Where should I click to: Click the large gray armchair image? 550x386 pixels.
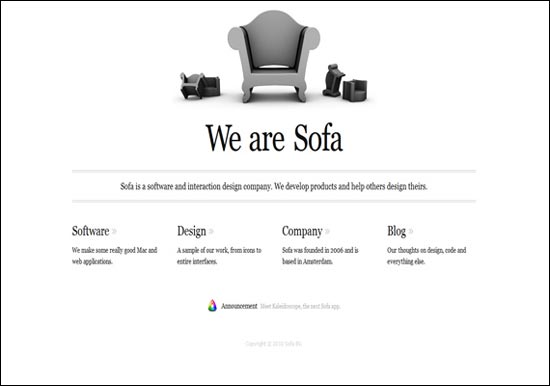click(274, 56)
